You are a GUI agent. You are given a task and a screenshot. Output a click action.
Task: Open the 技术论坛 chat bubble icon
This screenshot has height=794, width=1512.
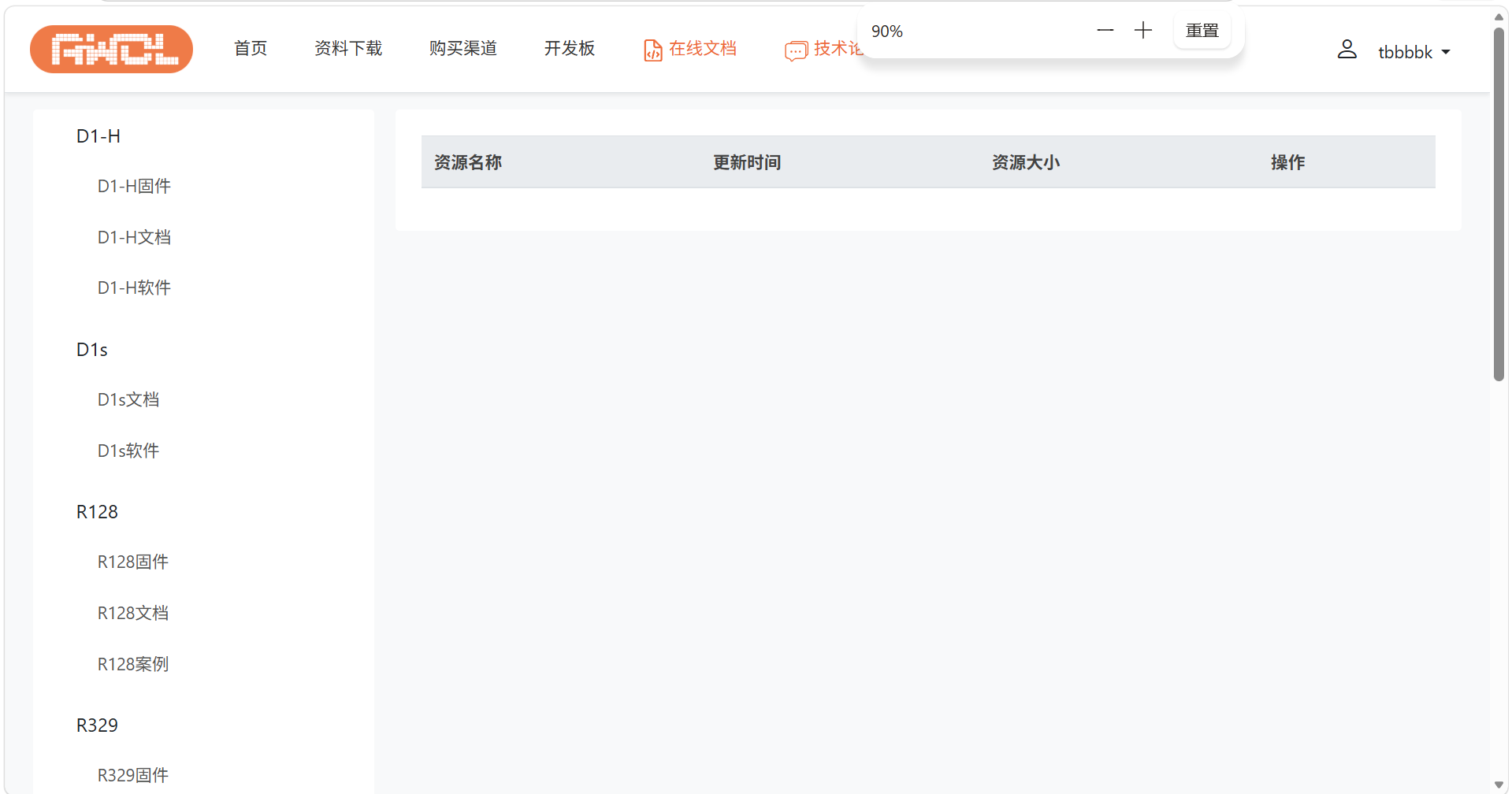coord(796,50)
